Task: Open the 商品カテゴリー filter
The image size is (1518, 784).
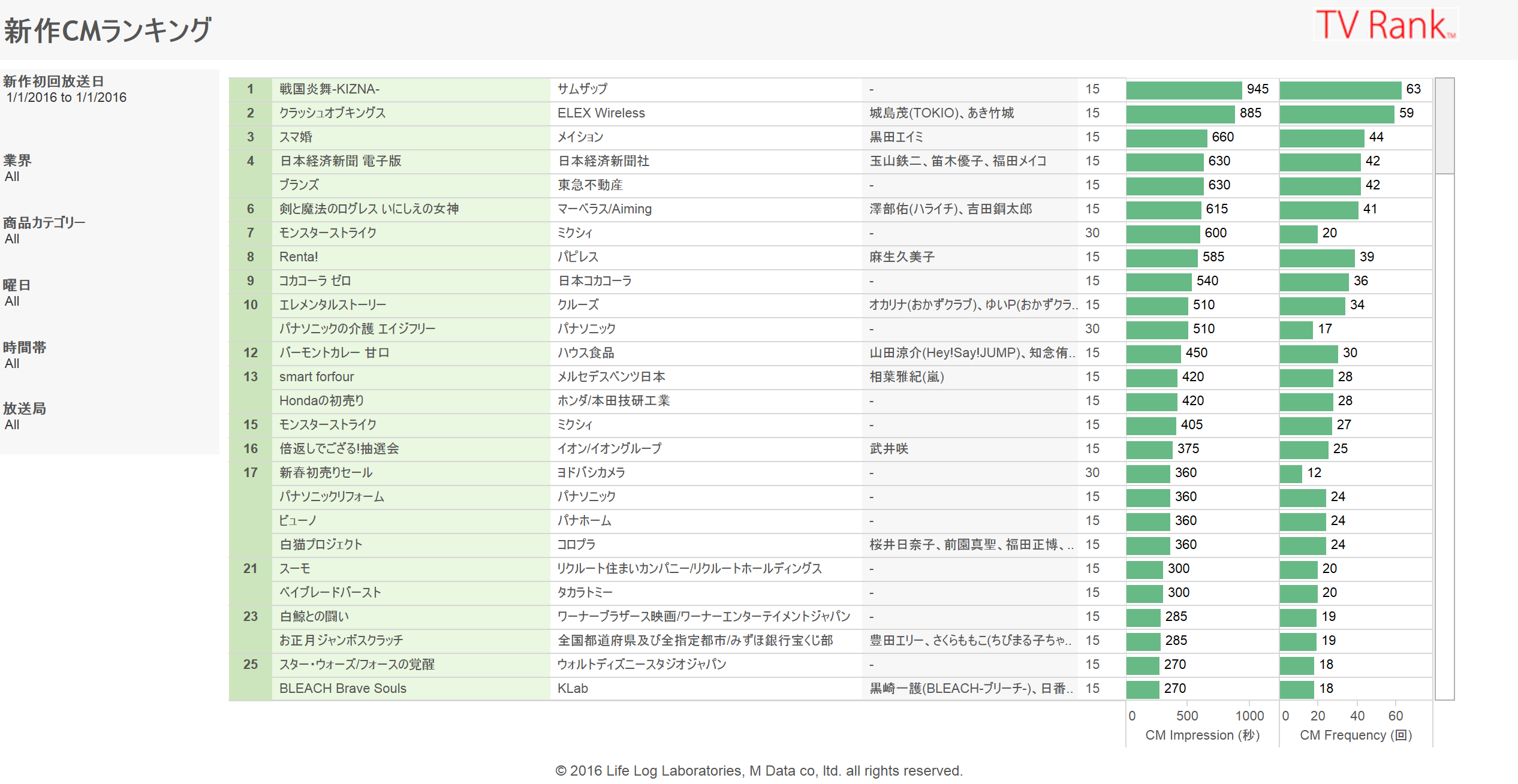Action: (x=12, y=239)
